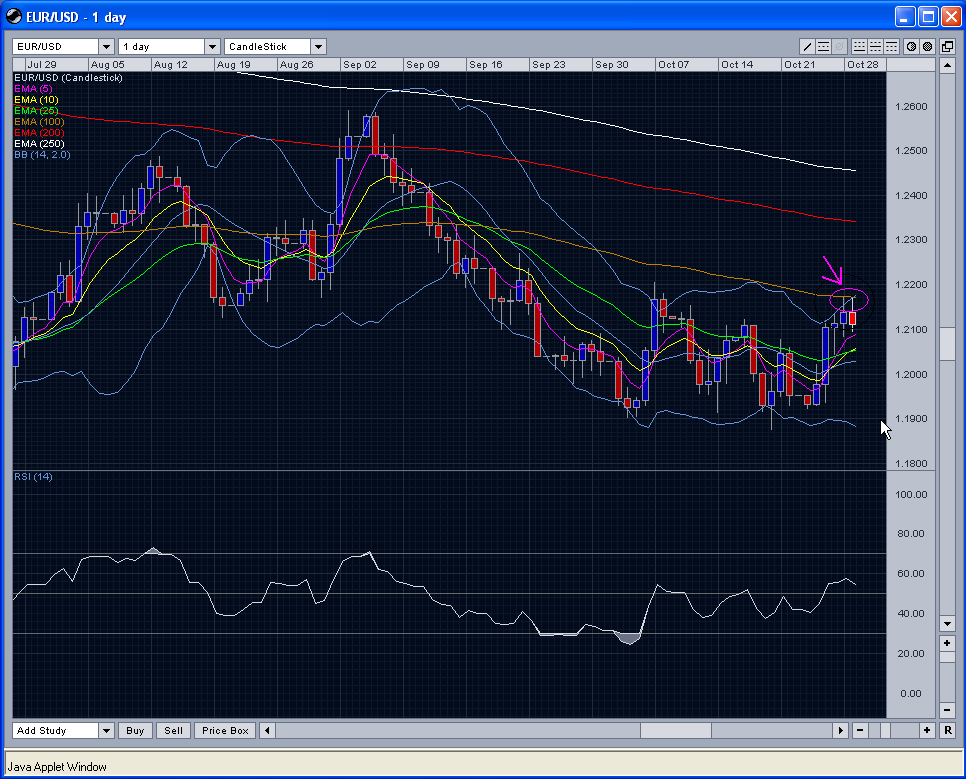The height and width of the screenshot is (779, 966).
Task: Open the Price Box
Action: coord(224,730)
